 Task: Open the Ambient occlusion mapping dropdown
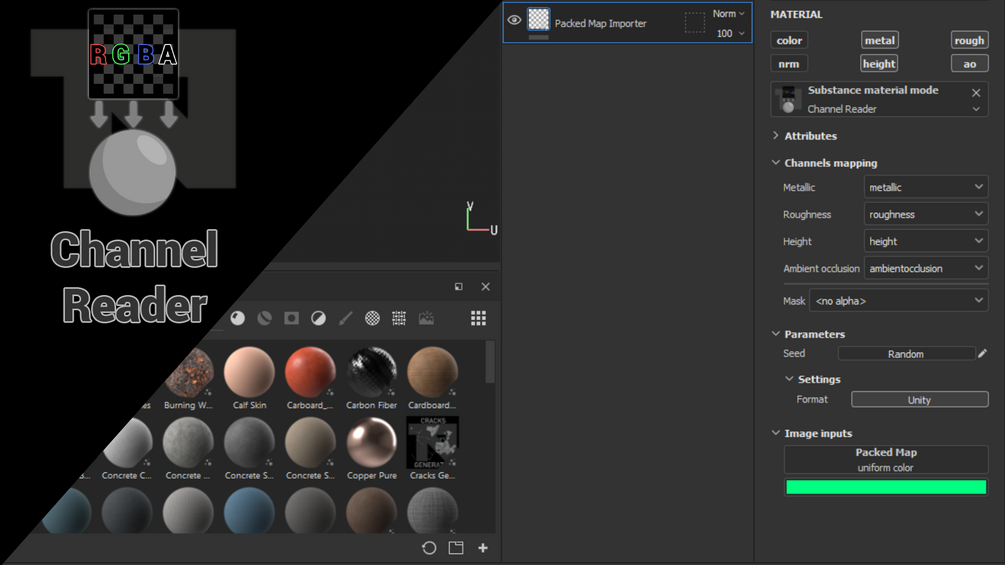[926, 268]
